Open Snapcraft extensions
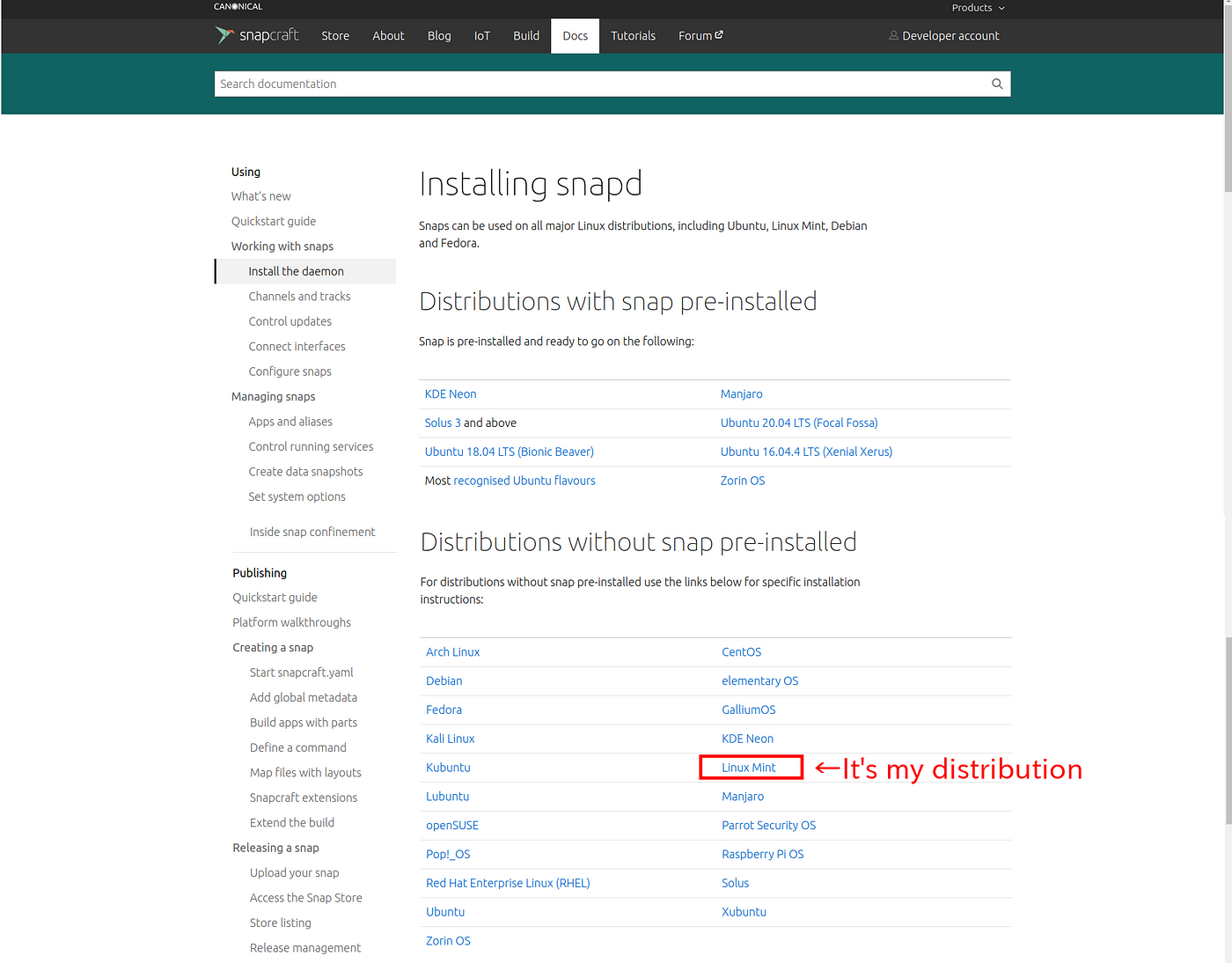The height and width of the screenshot is (963, 1232). coord(304,798)
